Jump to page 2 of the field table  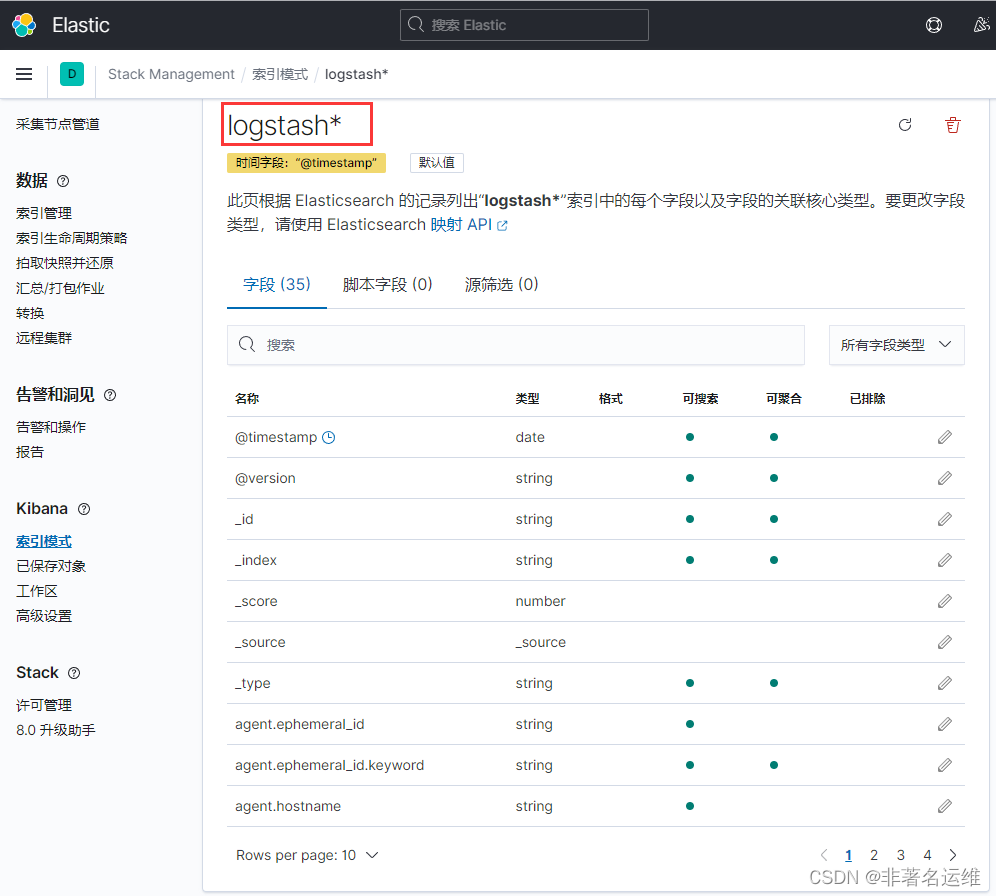tap(874, 855)
